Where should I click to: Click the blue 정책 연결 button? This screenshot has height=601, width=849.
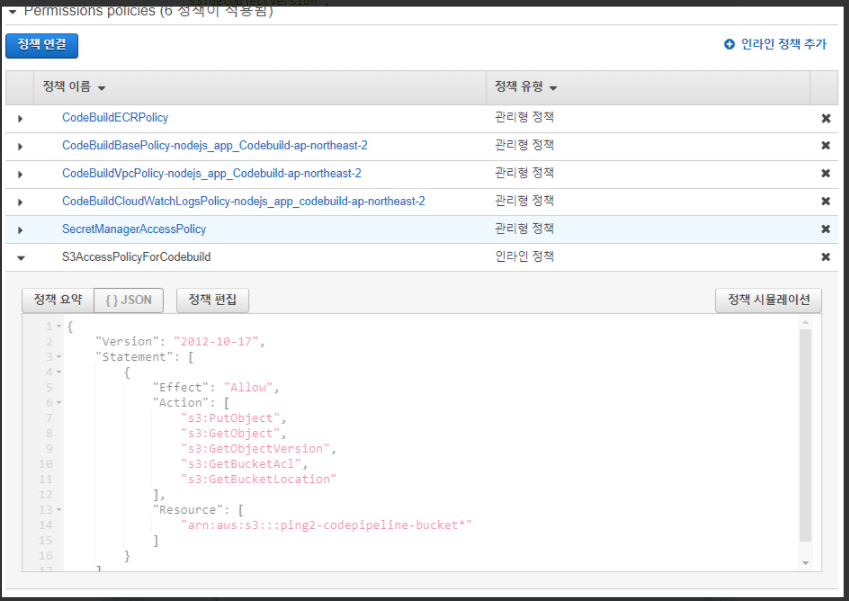(x=42, y=45)
